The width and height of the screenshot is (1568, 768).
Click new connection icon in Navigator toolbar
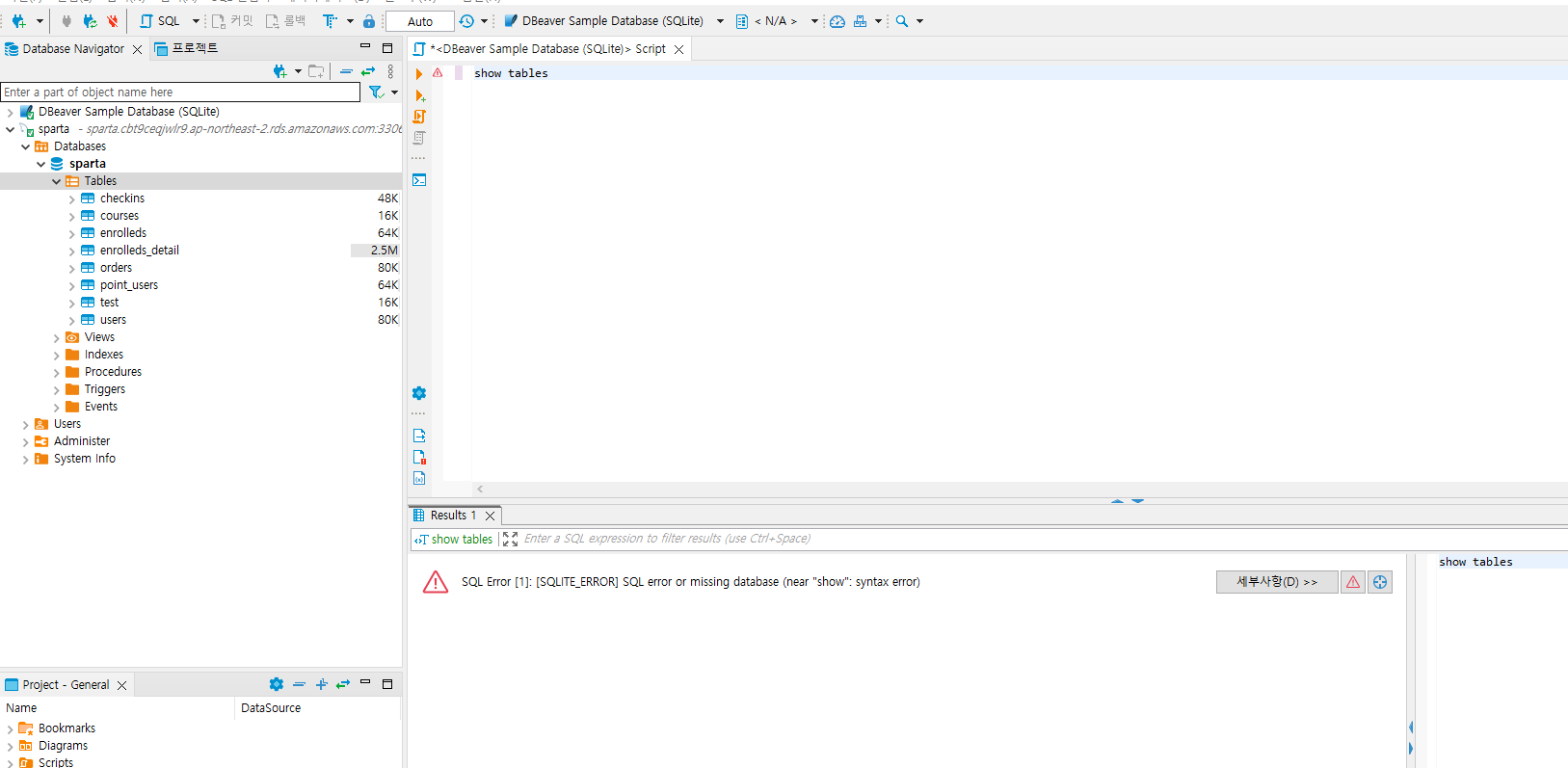pyautogui.click(x=280, y=71)
